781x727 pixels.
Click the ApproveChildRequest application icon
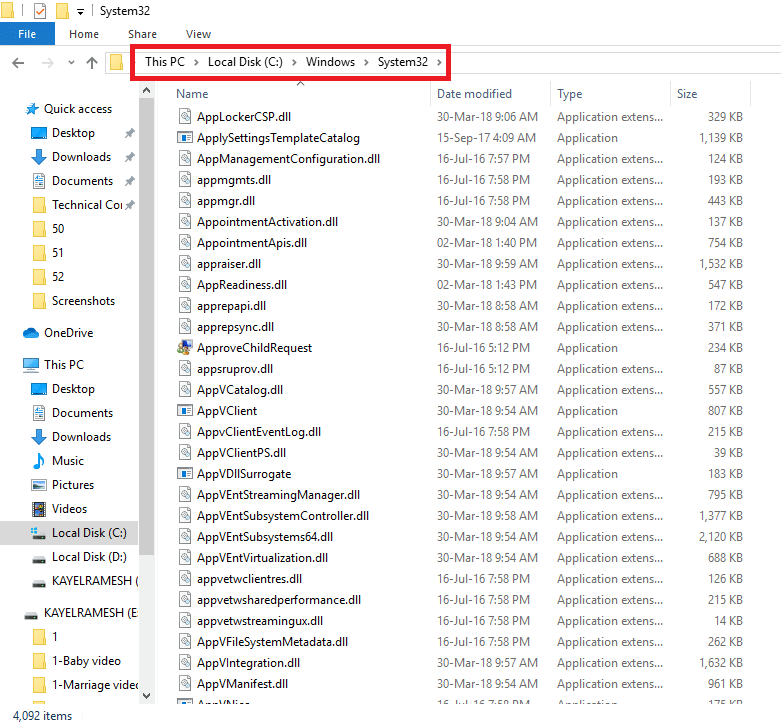click(185, 348)
